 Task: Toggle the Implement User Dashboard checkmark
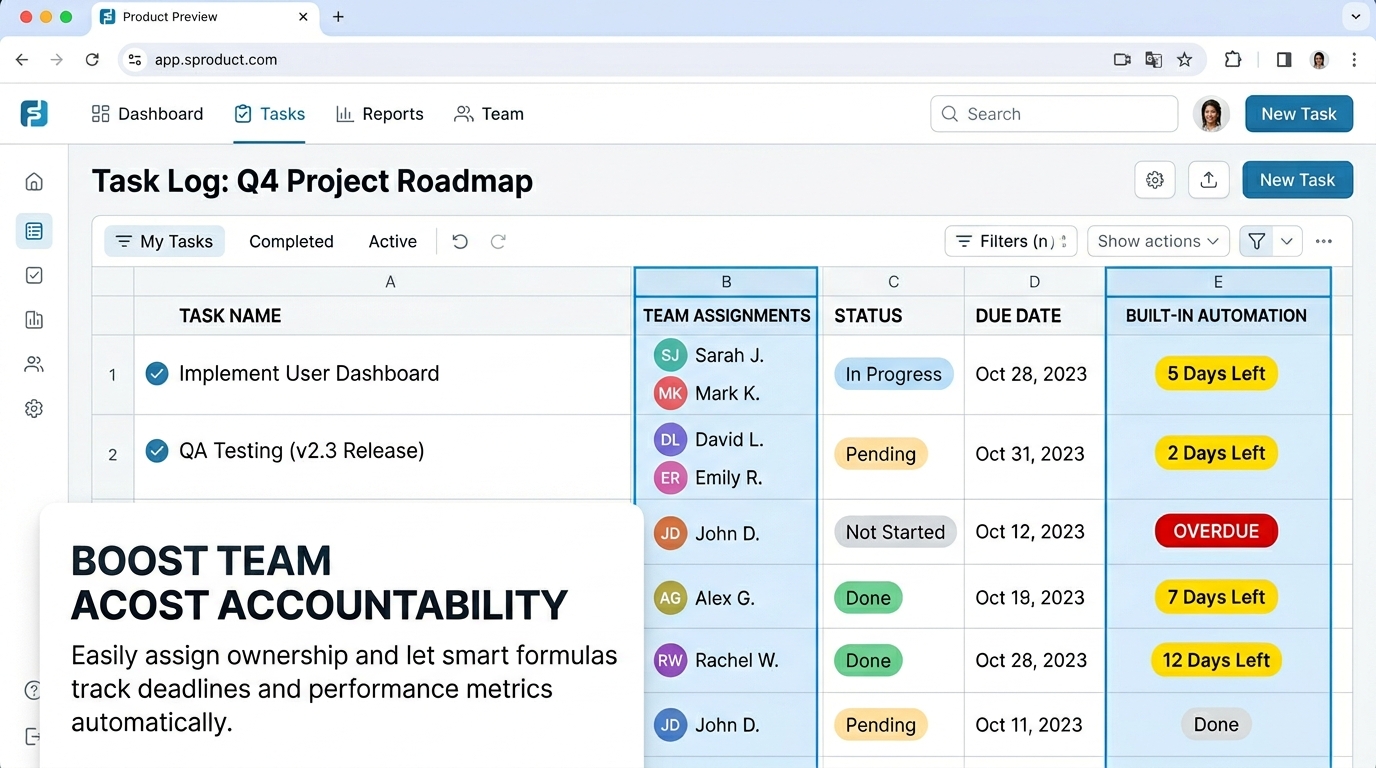(x=157, y=374)
